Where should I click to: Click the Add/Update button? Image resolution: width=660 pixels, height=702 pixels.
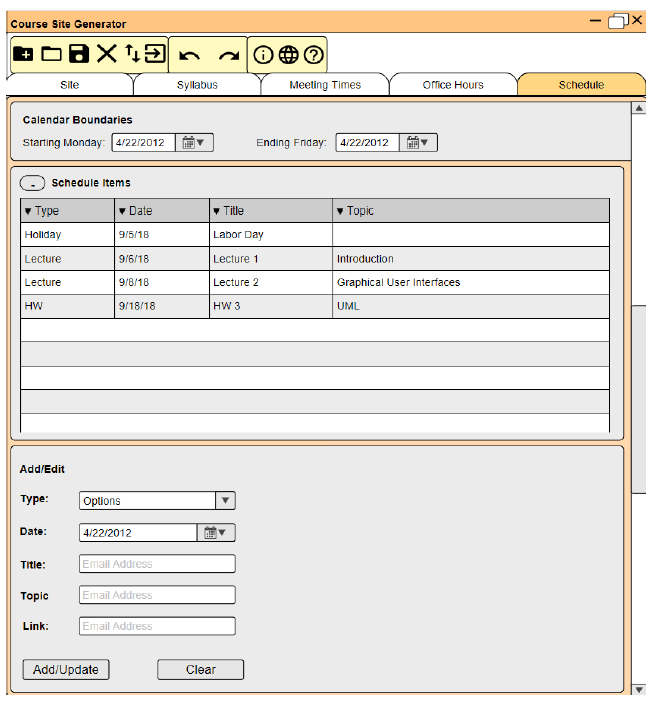tap(66, 670)
